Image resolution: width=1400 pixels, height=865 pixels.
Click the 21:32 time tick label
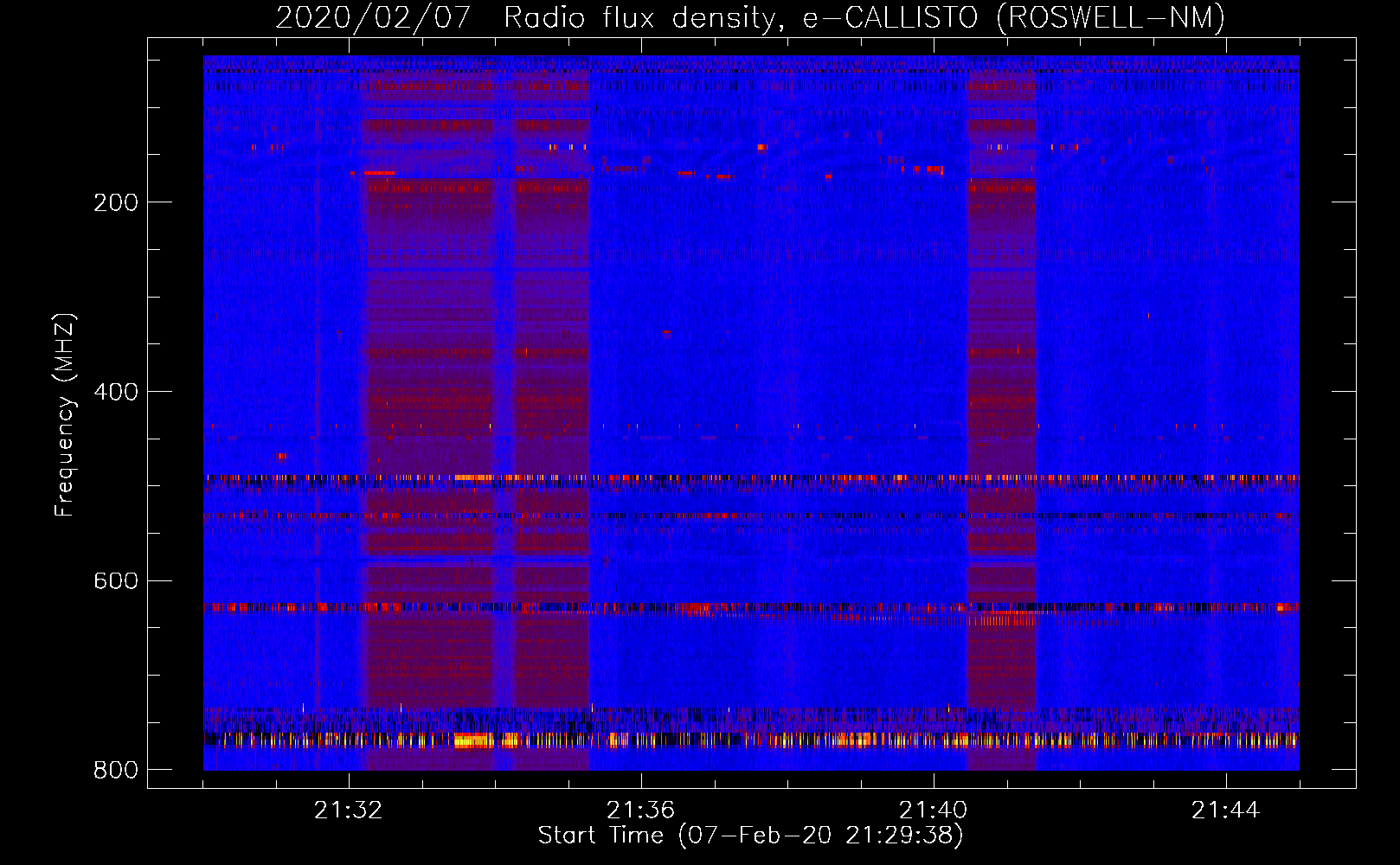coord(348,811)
